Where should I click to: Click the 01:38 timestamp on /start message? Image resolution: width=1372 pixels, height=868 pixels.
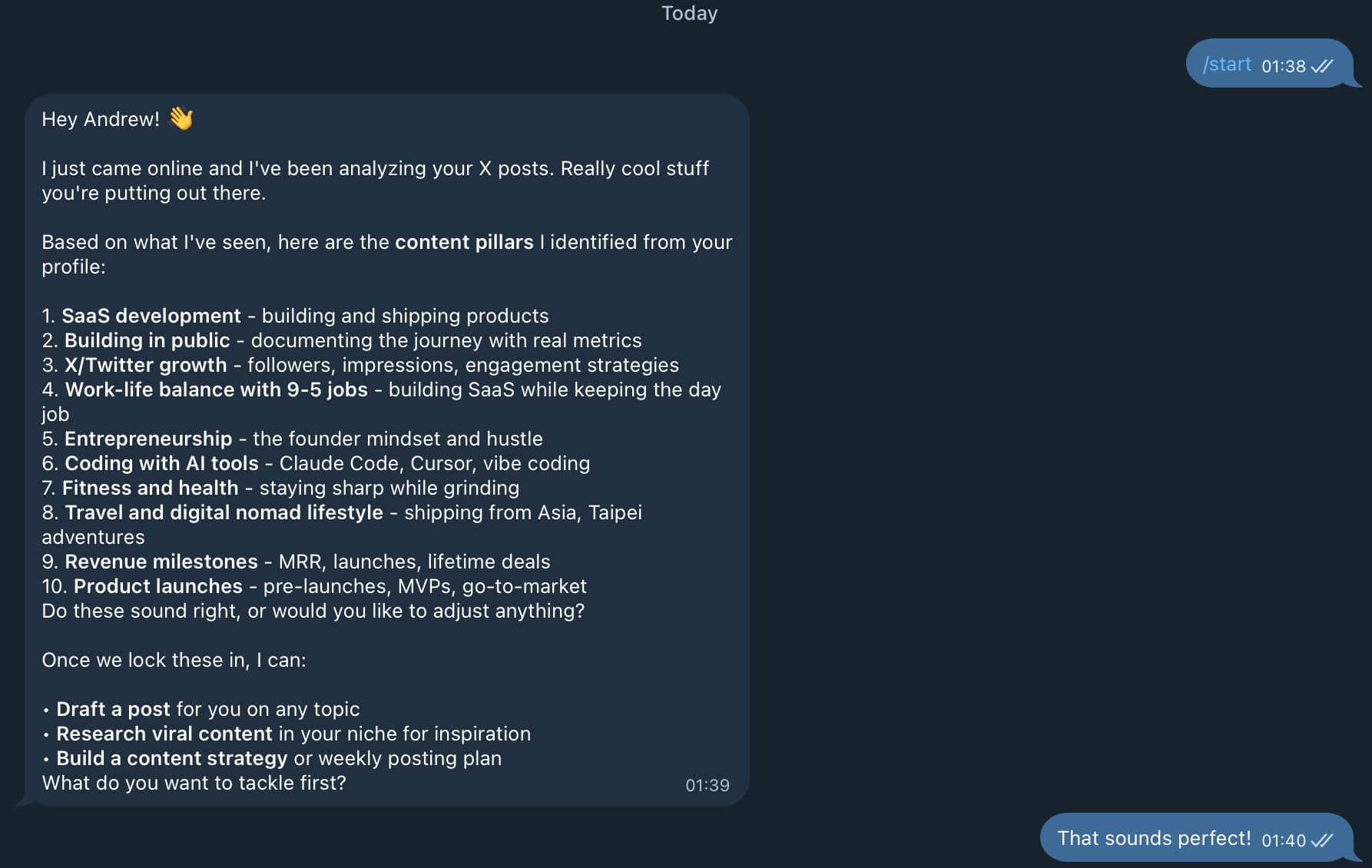pyautogui.click(x=1283, y=66)
